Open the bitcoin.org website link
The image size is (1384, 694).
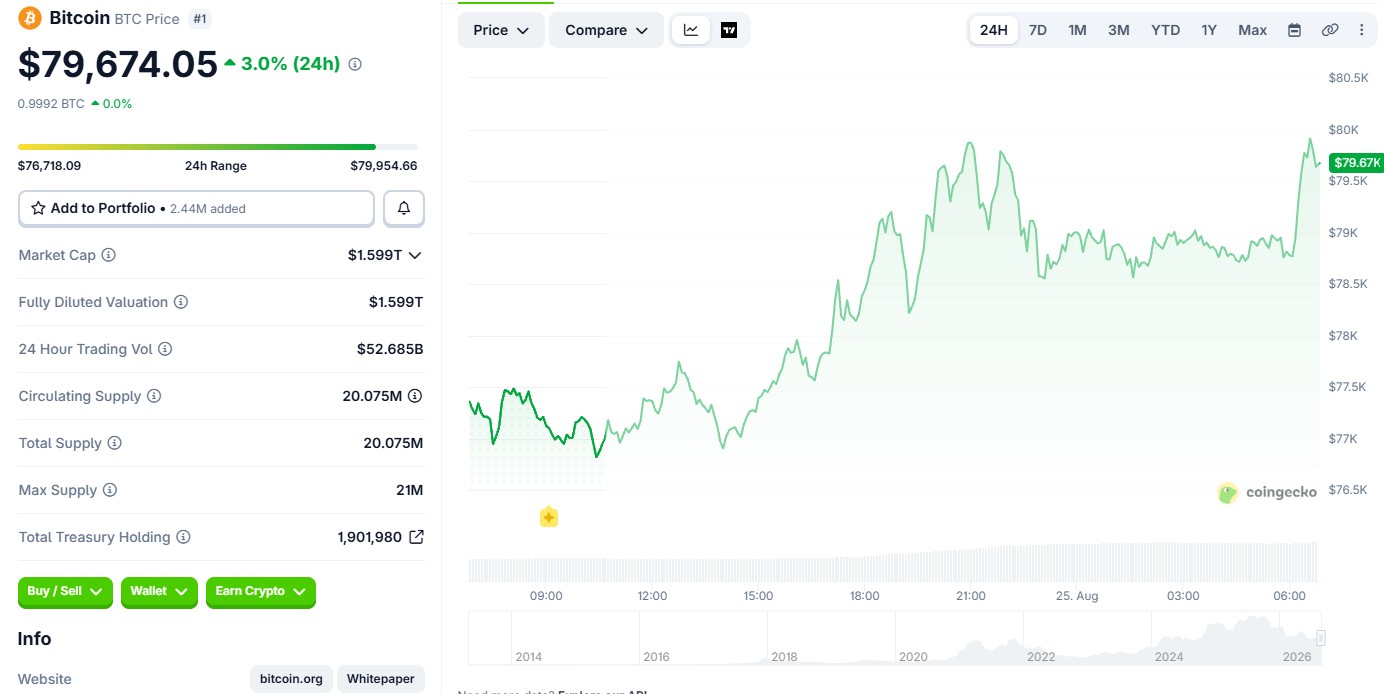291,679
